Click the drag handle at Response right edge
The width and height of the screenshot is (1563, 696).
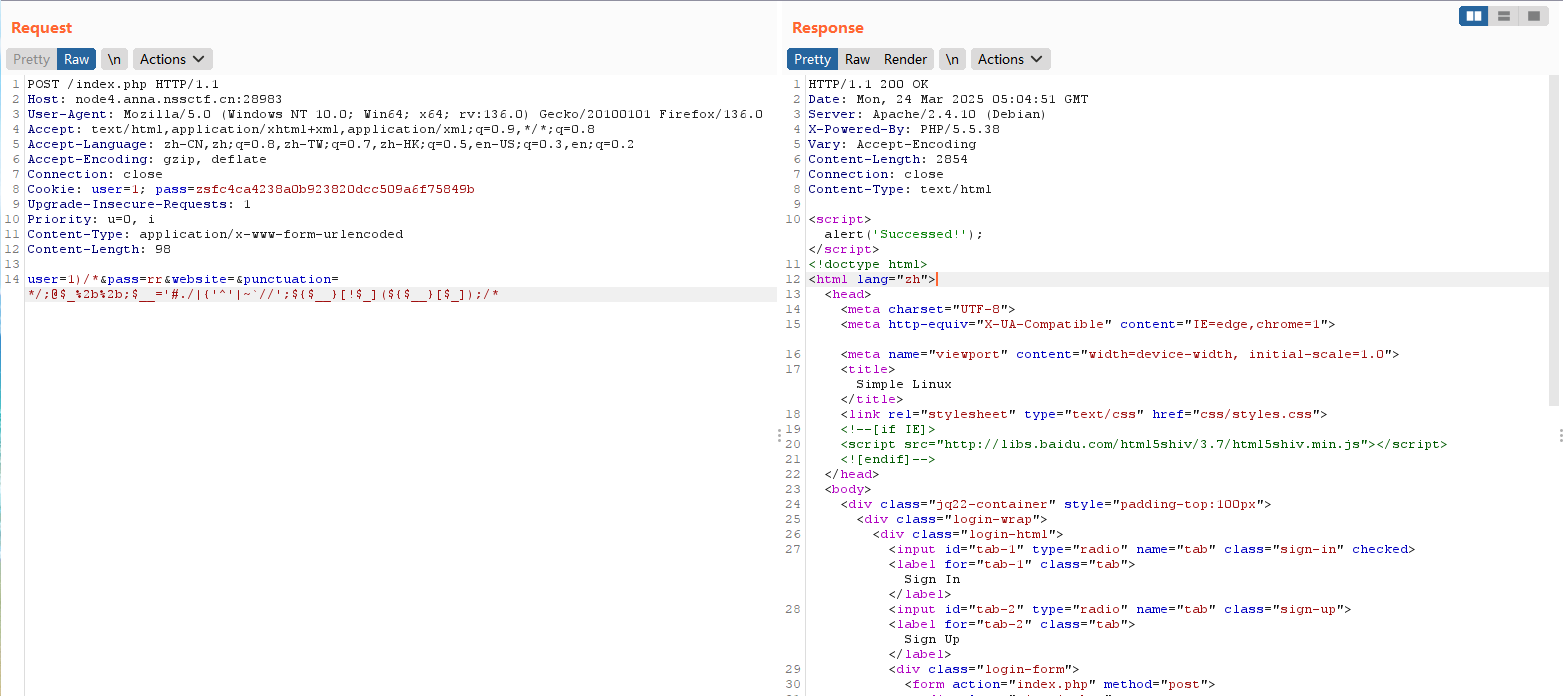[x=1560, y=435]
